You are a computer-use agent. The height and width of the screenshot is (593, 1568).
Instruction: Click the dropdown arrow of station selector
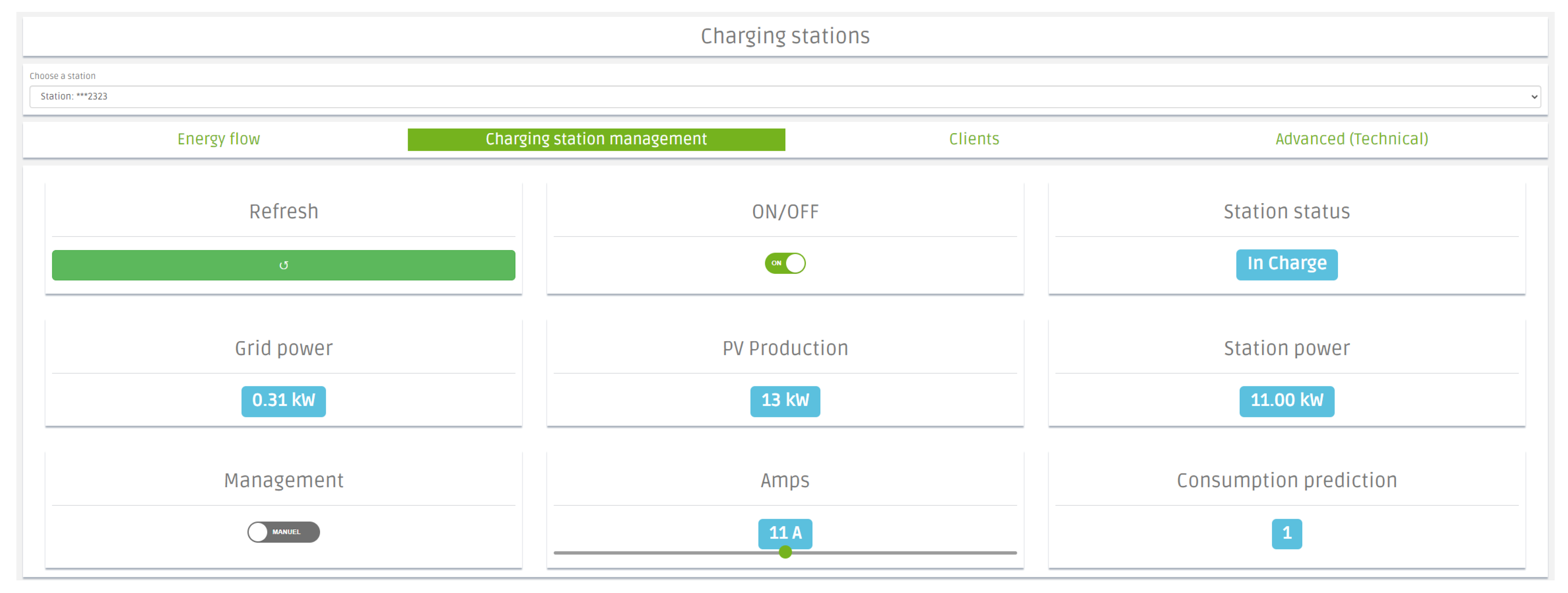click(1534, 97)
